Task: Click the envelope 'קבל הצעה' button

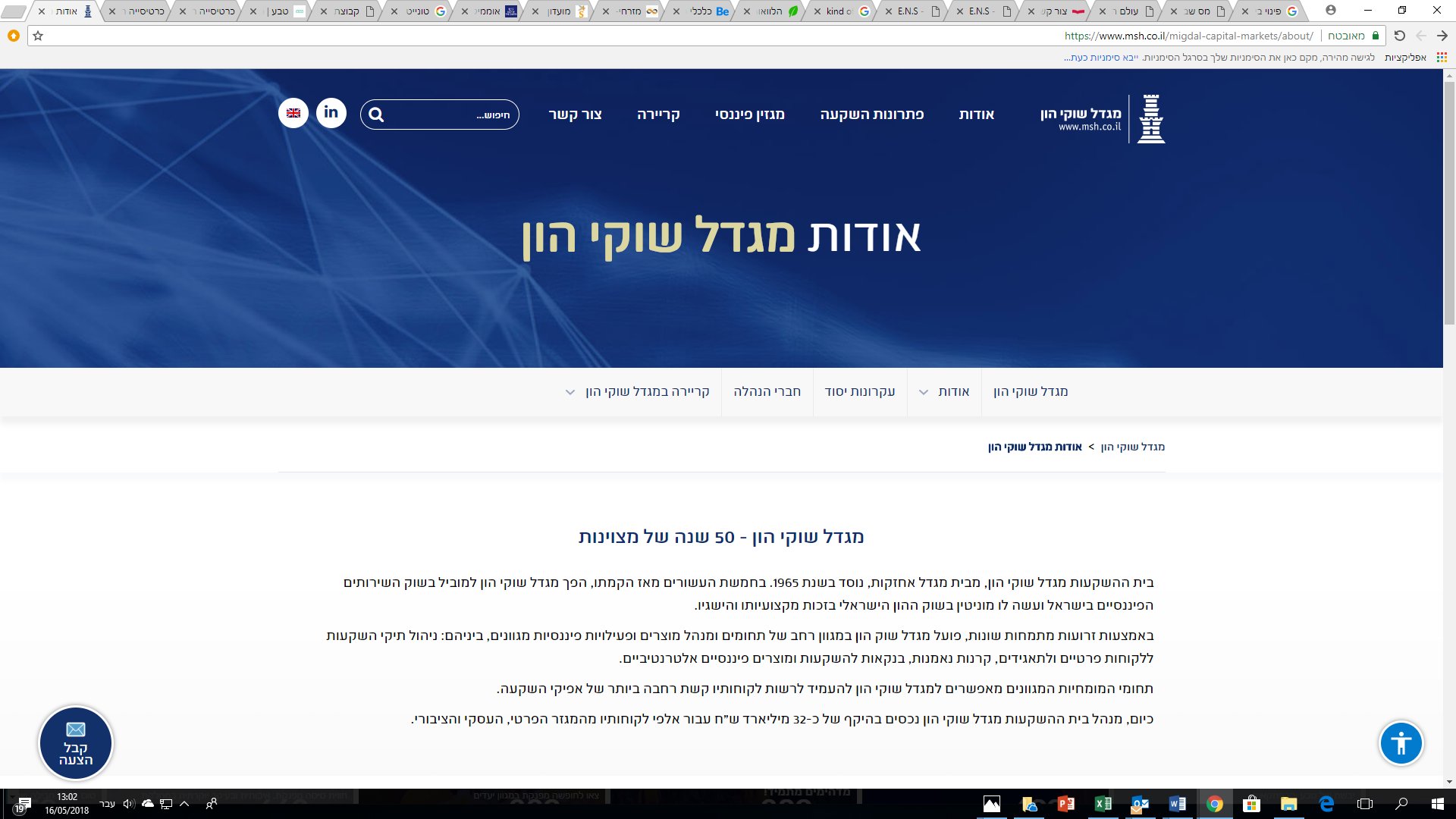Action: (76, 743)
